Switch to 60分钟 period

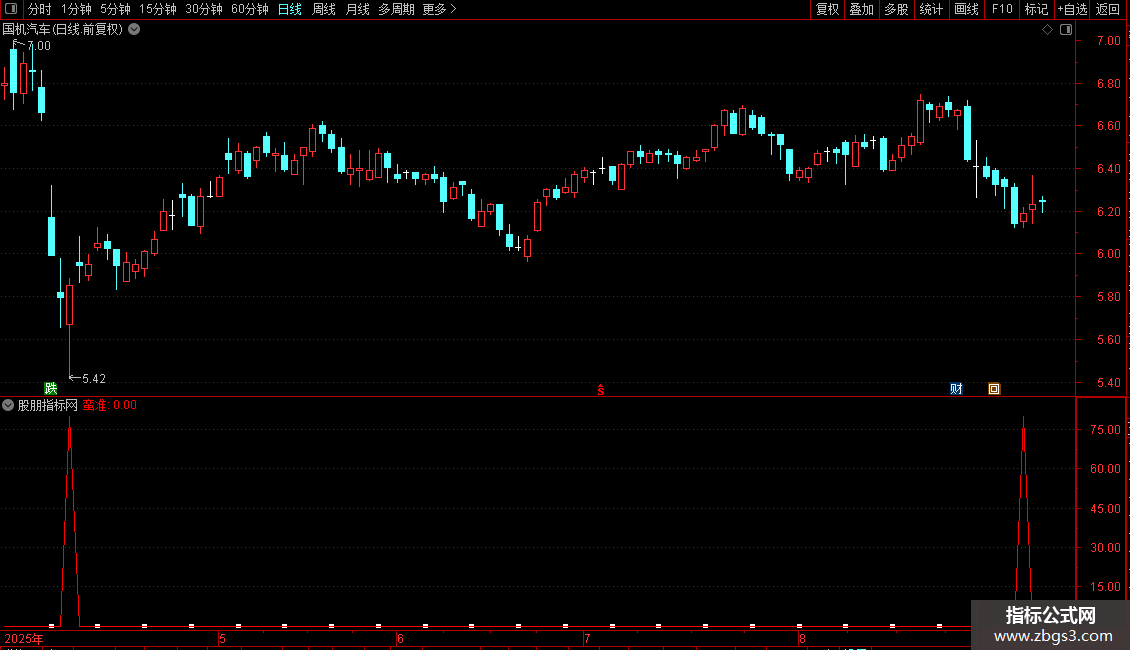tap(250, 9)
